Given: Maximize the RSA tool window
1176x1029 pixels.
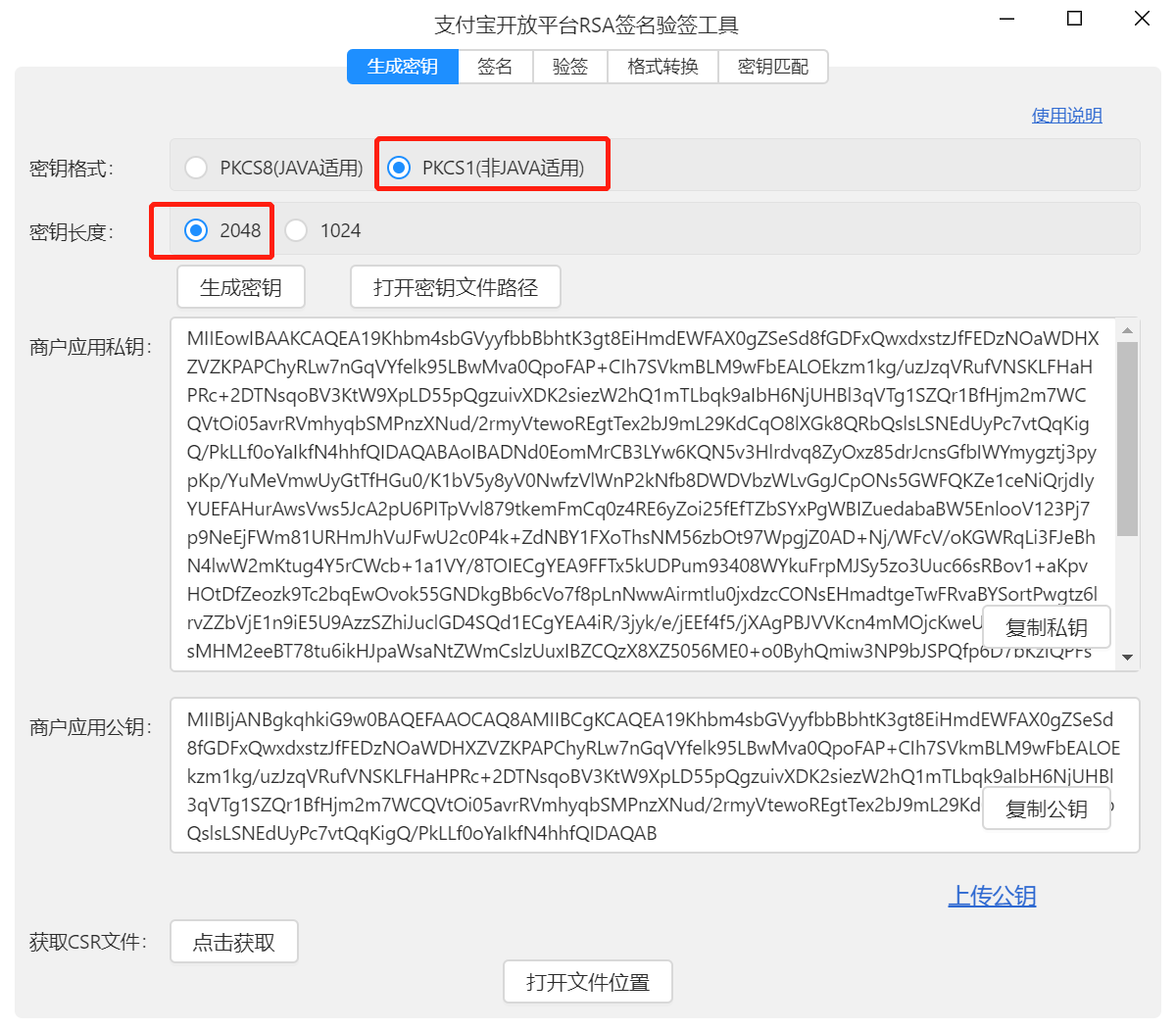Looking at the screenshot, I should pos(1075,19).
